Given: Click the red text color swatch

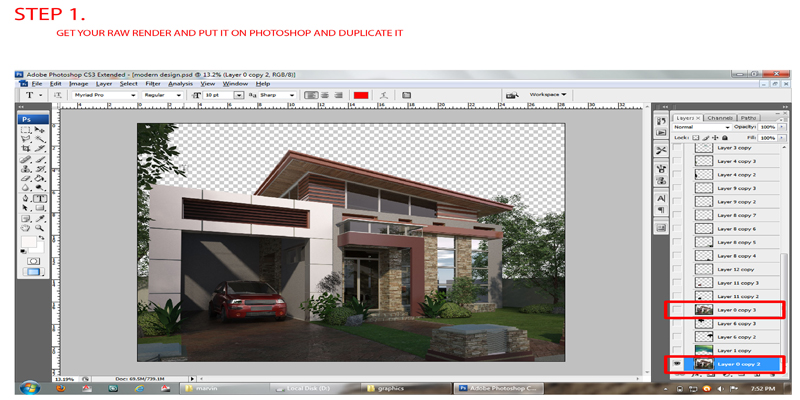Looking at the screenshot, I should pyautogui.click(x=361, y=95).
